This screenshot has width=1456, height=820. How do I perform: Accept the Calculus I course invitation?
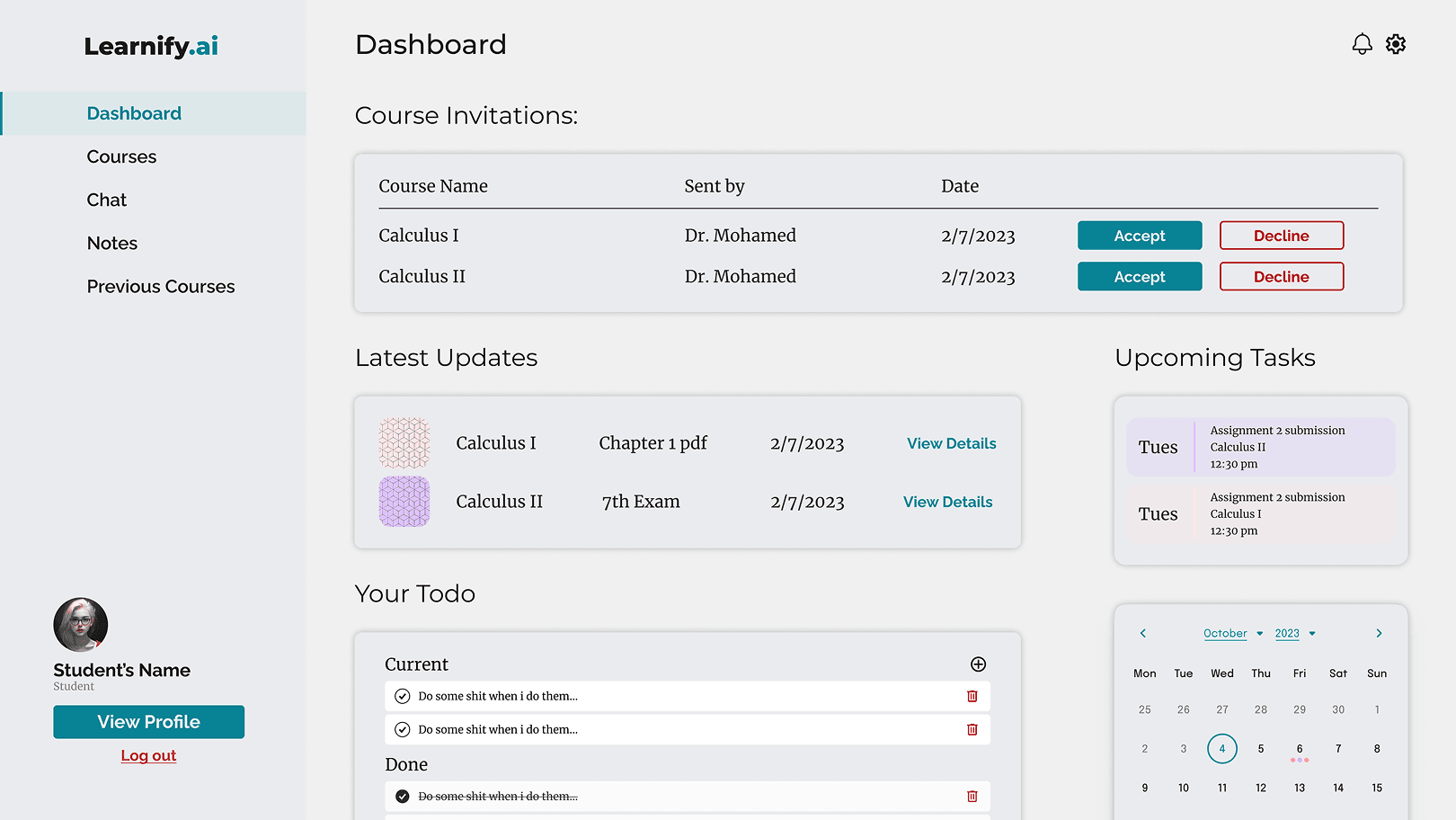1139,236
